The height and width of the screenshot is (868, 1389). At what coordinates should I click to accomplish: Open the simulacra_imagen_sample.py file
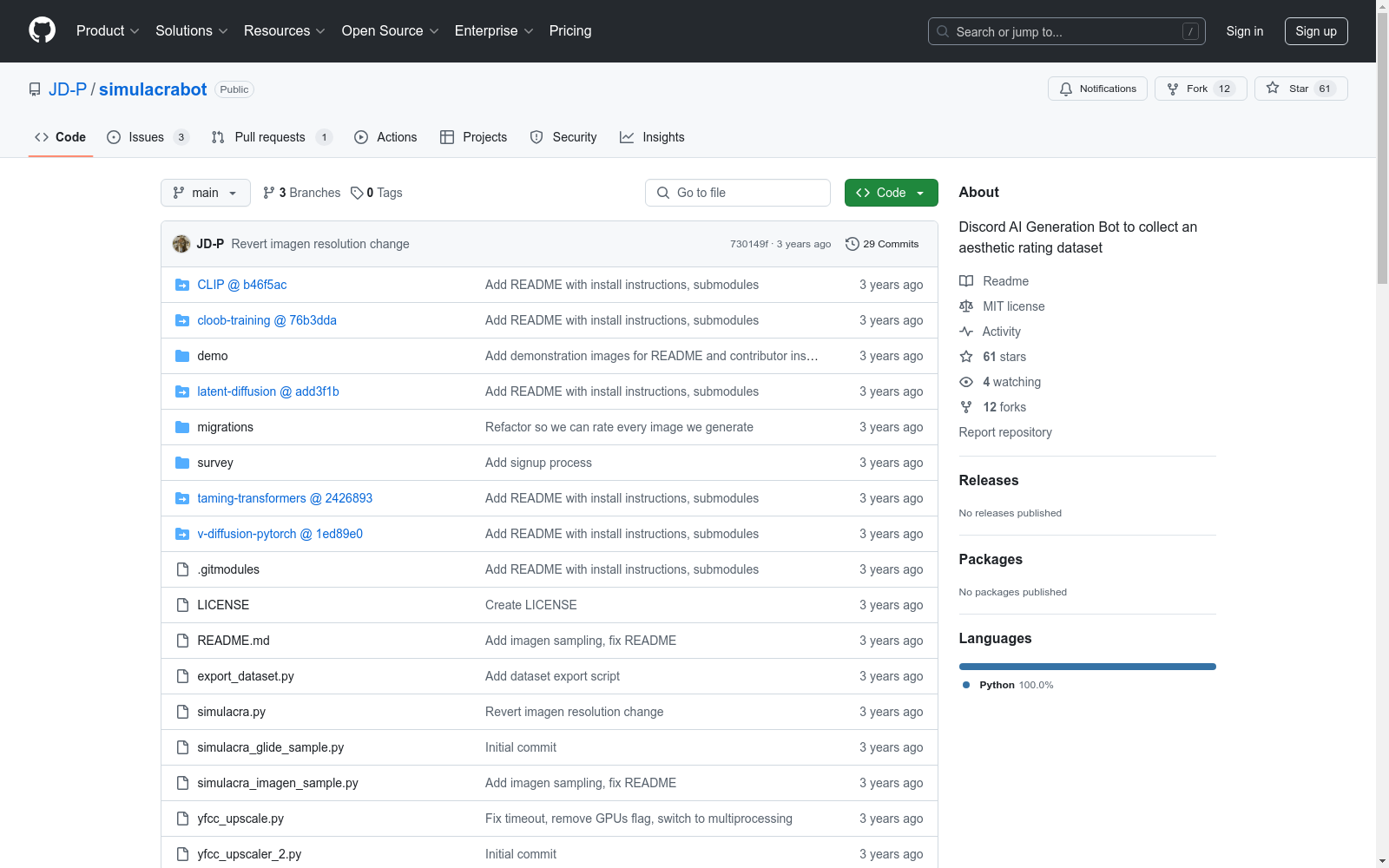pos(278,783)
